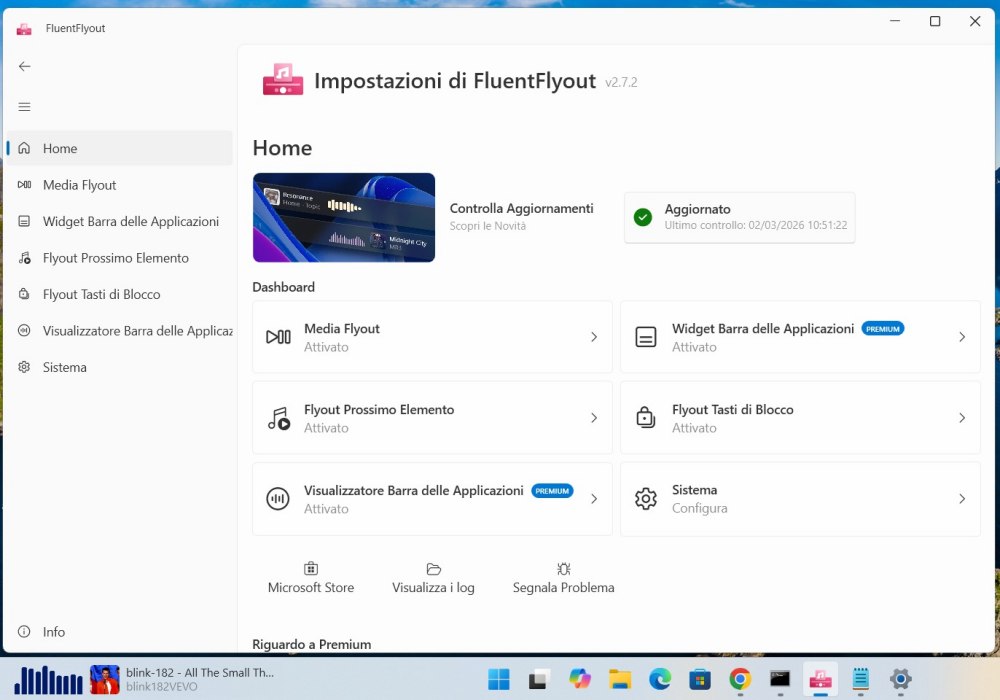Expand the Flyout Tasti di Blocco card chevron
Image resolution: width=1000 pixels, height=700 pixels.
coord(962,417)
